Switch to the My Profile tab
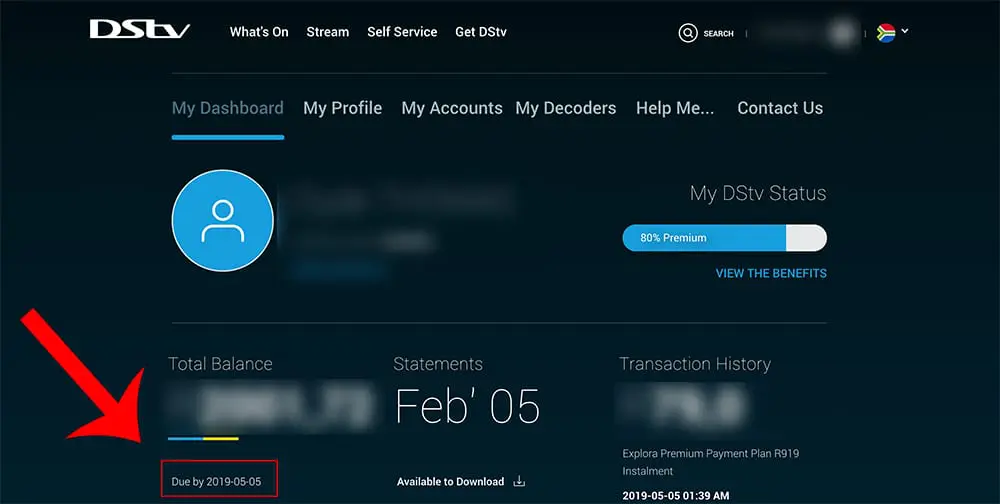The width and height of the screenshot is (1000, 504). coord(342,108)
